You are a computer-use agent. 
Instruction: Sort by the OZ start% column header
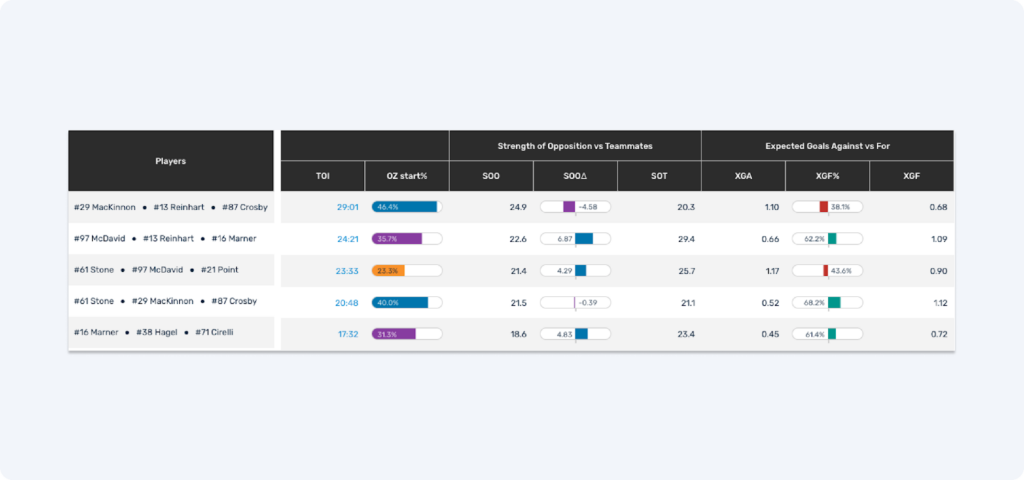[x=407, y=176]
